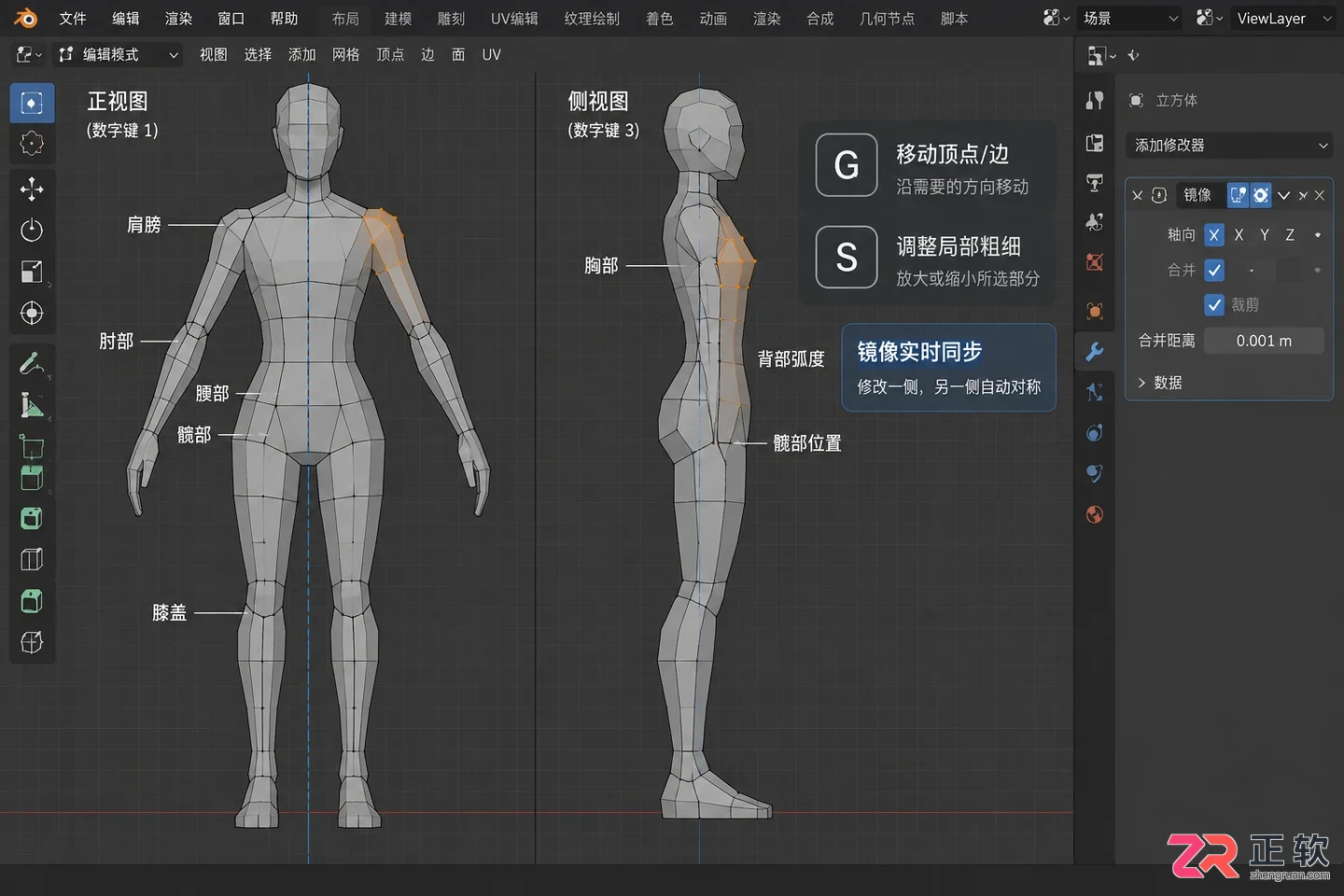Click the Blender logo menu
The height and width of the screenshot is (896, 1344).
point(25,19)
